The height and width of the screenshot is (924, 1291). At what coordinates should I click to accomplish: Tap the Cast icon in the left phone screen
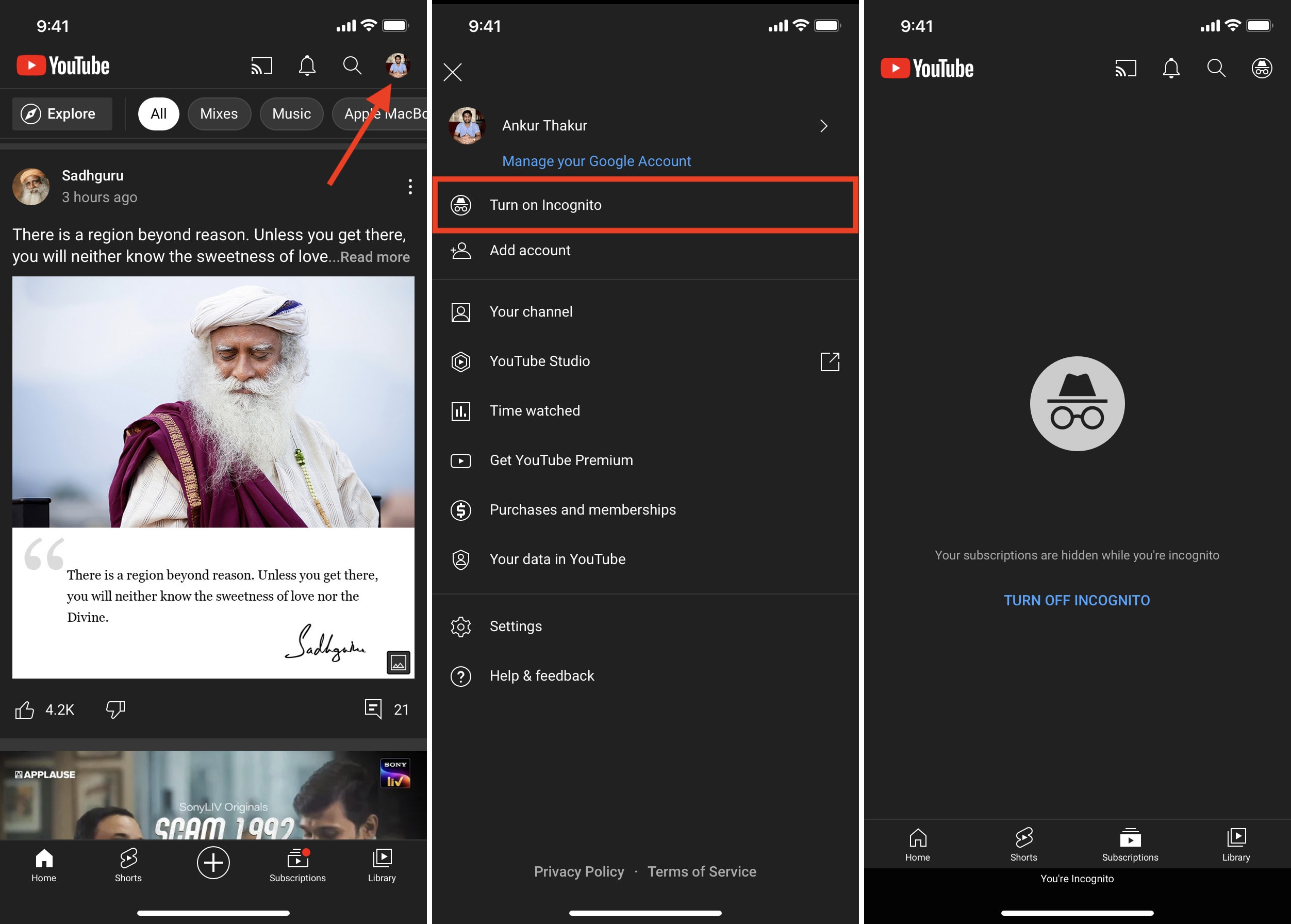[x=262, y=66]
